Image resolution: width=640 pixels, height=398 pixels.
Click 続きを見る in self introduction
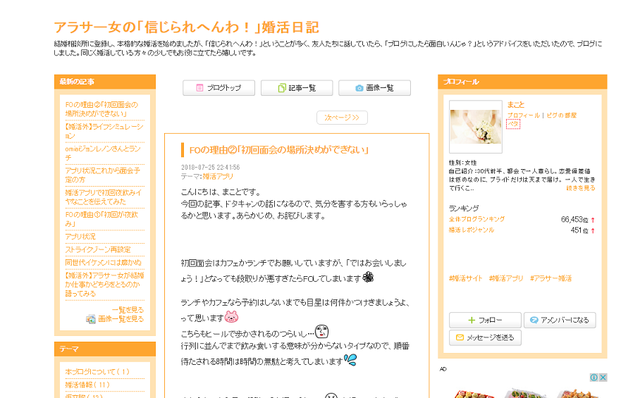[x=580, y=188]
